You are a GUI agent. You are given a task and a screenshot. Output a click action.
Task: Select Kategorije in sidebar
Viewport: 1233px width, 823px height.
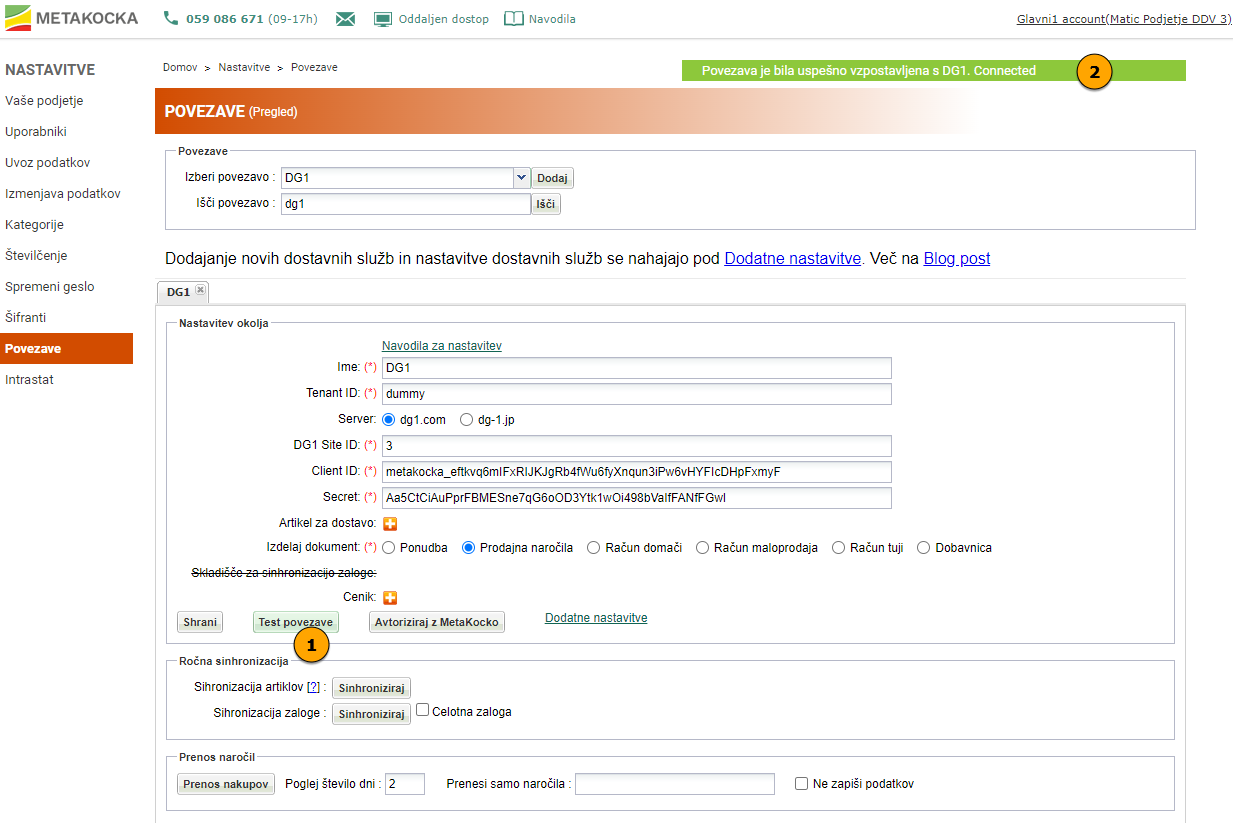[x=35, y=225]
